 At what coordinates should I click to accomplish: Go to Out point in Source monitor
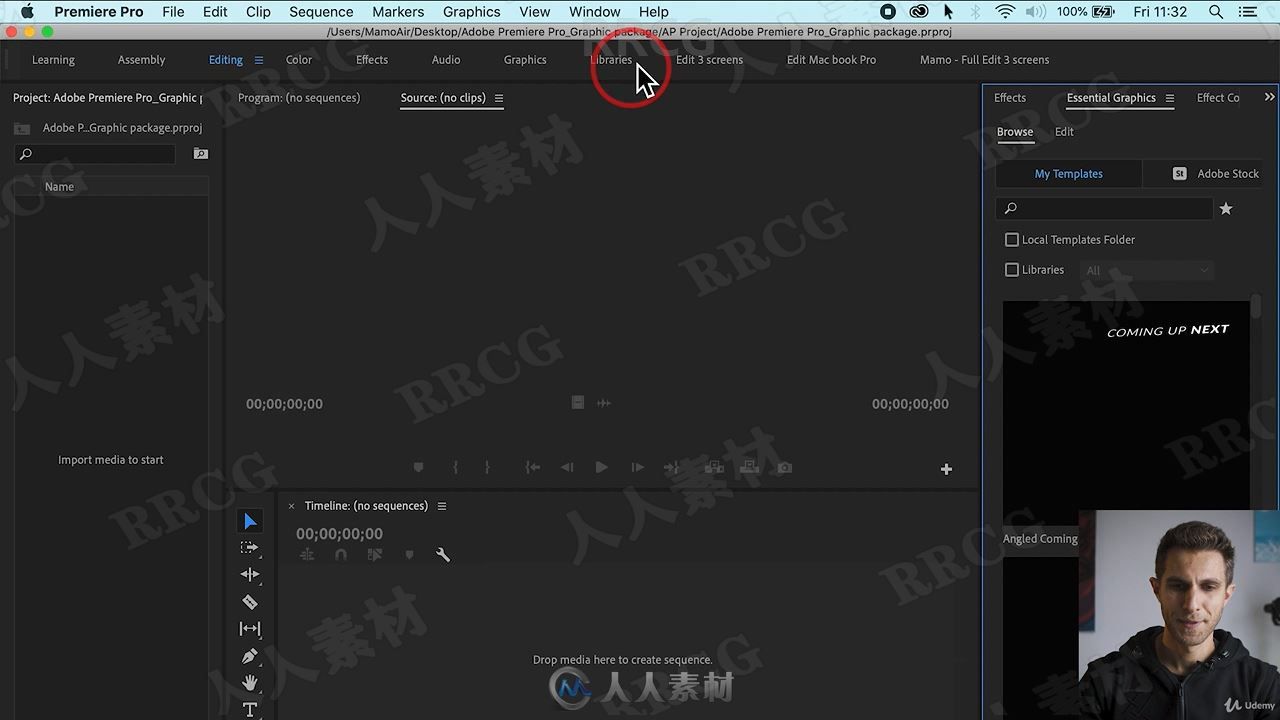pyautogui.click(x=671, y=467)
